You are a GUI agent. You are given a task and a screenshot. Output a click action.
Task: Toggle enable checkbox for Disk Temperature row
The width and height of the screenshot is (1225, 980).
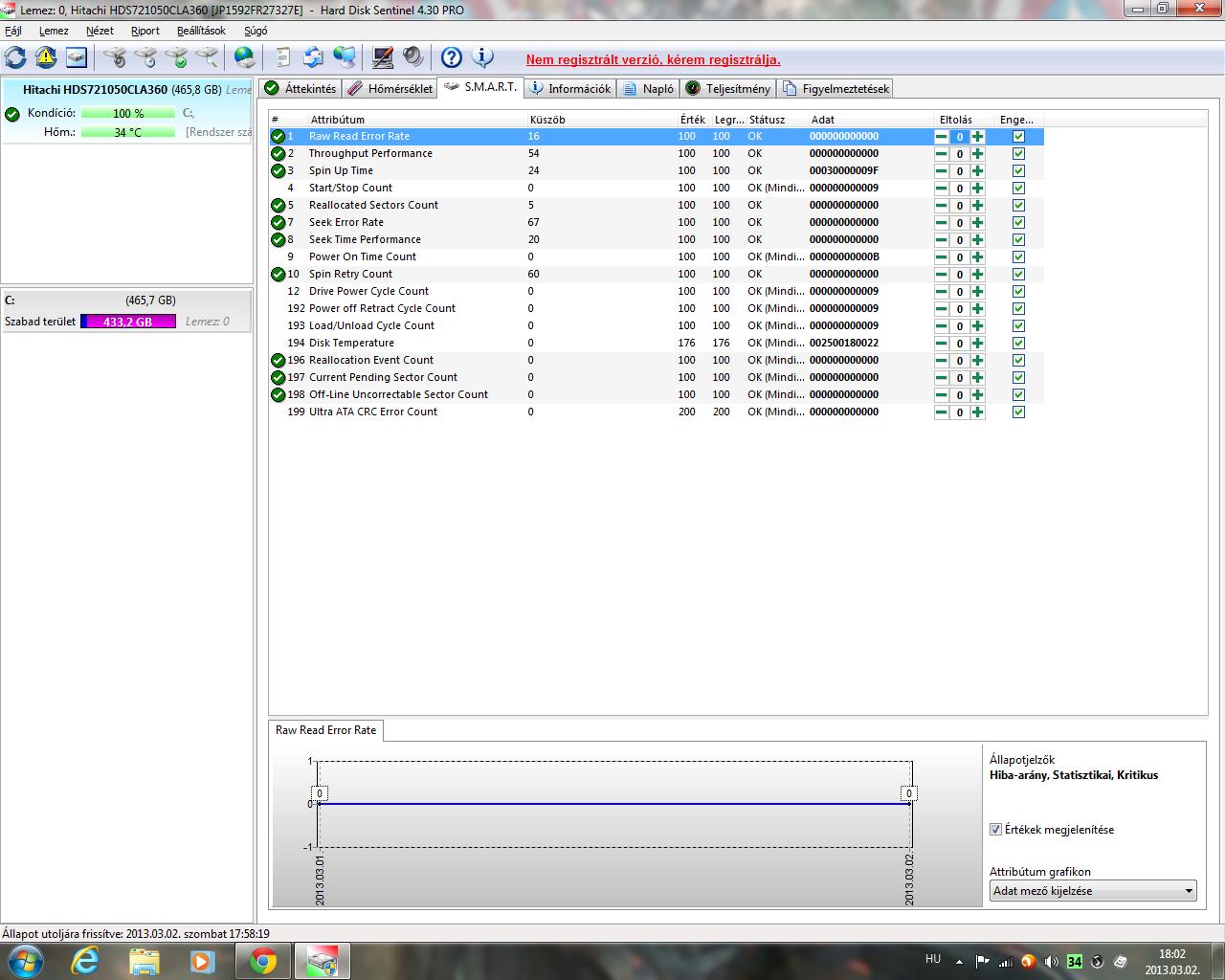coord(1018,344)
